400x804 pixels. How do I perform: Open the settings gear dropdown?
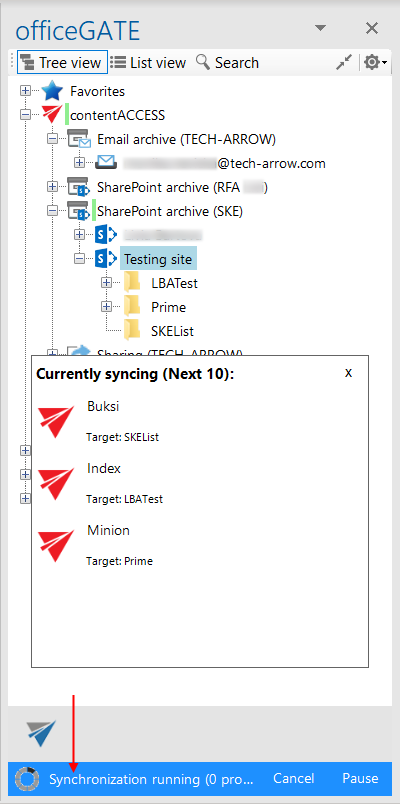(375, 63)
